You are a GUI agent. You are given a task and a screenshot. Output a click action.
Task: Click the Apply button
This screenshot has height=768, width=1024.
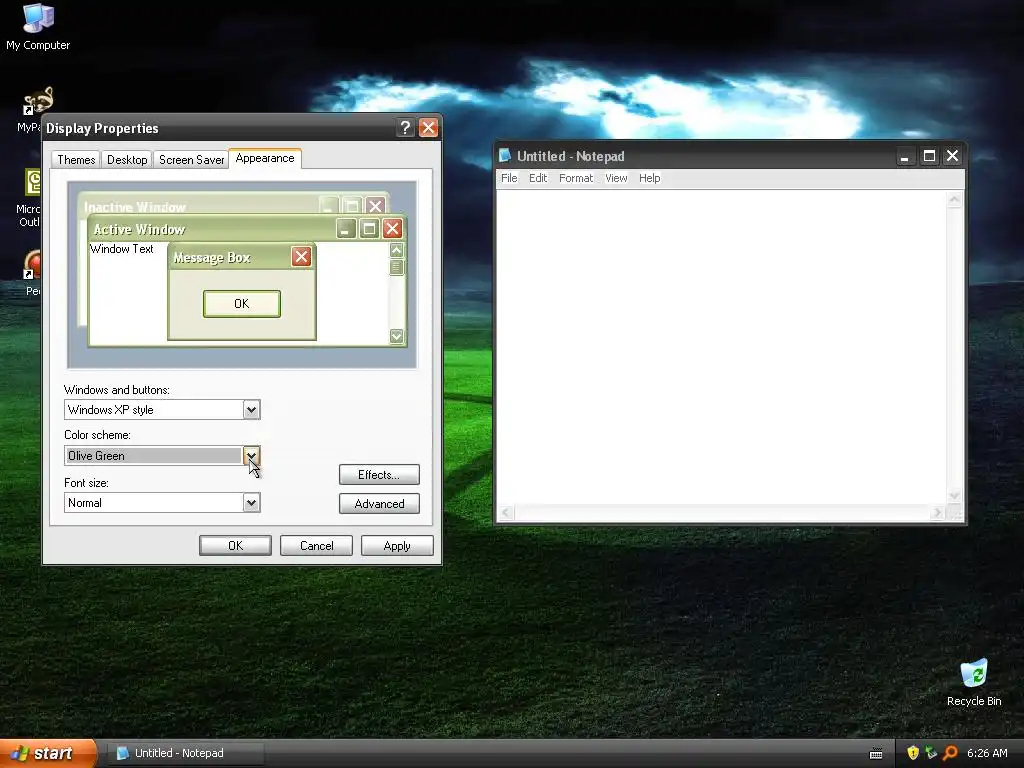pyautogui.click(x=397, y=545)
